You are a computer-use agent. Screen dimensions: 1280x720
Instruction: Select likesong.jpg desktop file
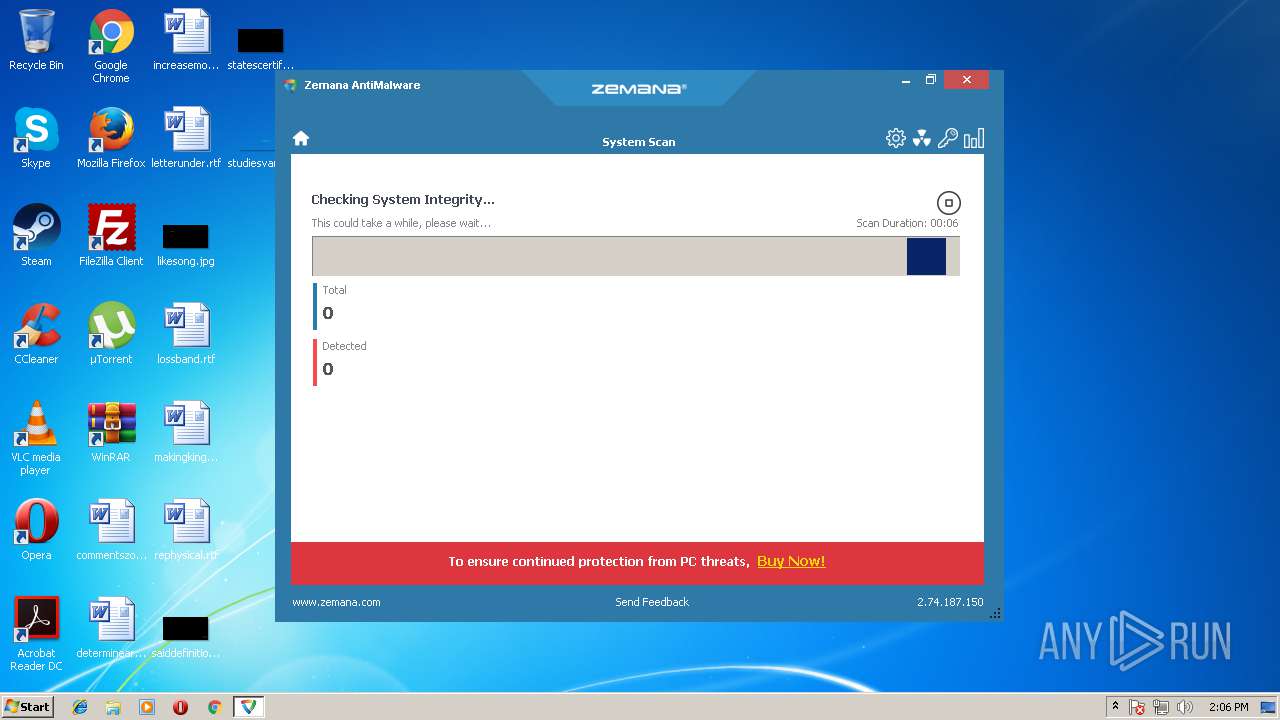point(186,244)
